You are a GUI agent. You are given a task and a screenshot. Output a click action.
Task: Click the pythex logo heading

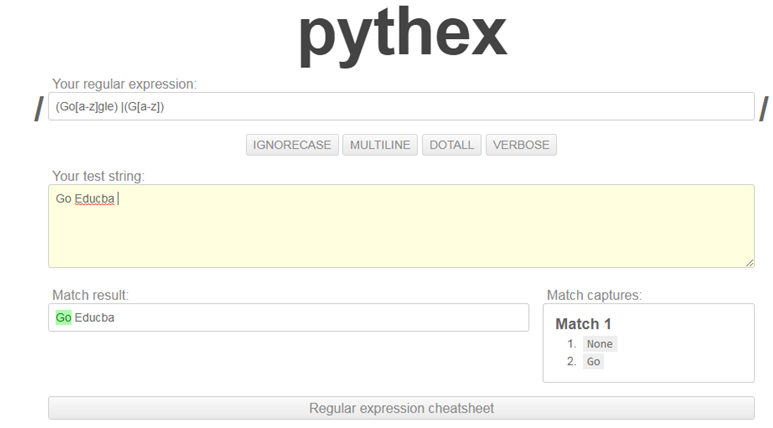[402, 34]
